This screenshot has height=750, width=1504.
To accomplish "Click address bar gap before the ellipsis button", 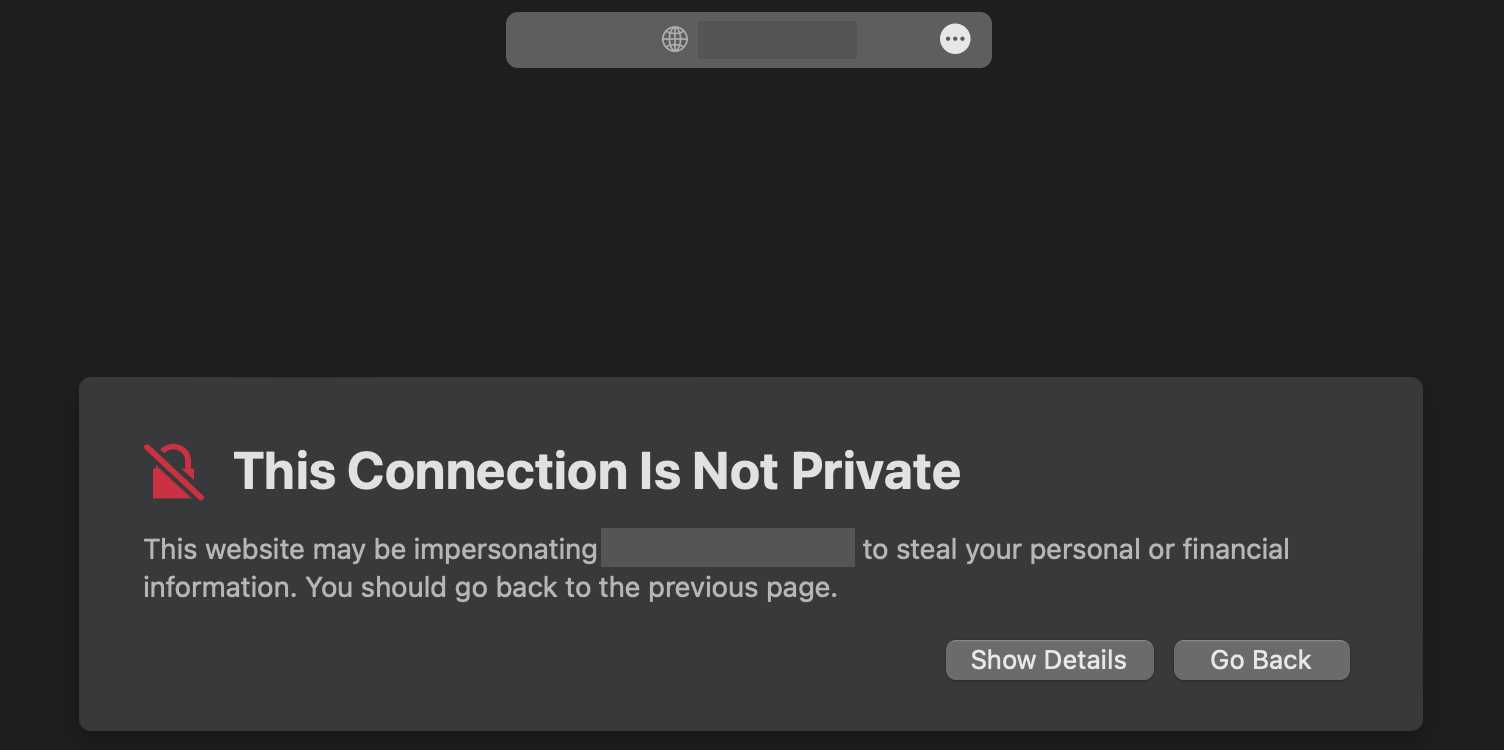I will pyautogui.click(x=898, y=40).
